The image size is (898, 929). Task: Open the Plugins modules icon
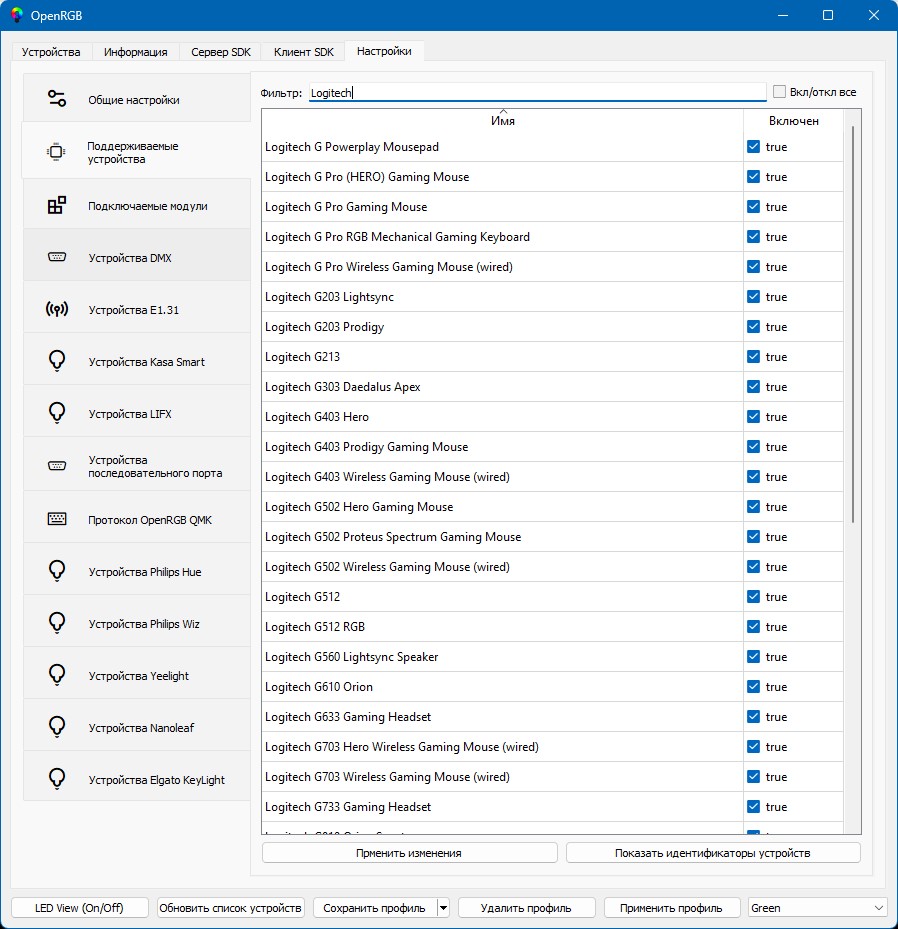[x=57, y=205]
